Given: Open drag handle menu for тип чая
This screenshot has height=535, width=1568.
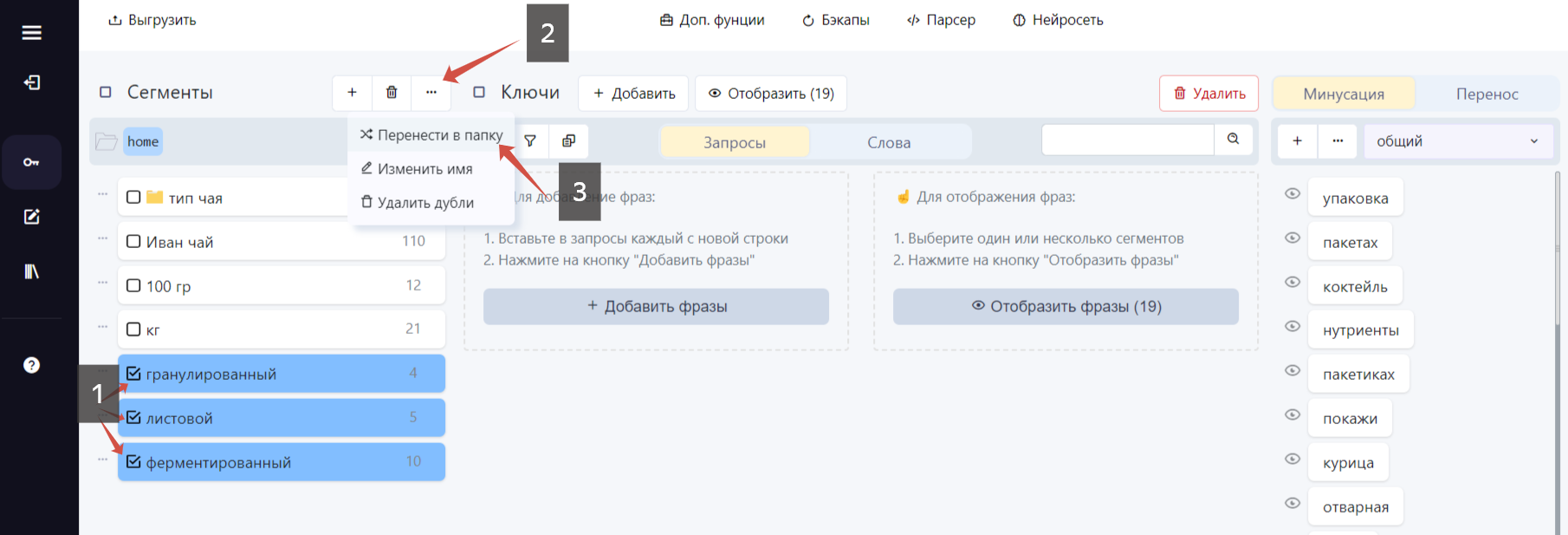Looking at the screenshot, I should [103, 193].
